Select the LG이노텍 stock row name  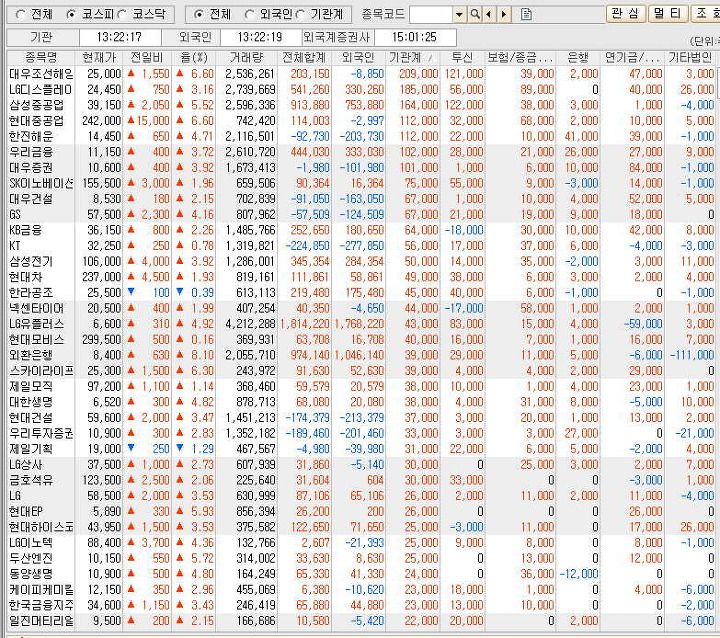pyautogui.click(x=31, y=542)
